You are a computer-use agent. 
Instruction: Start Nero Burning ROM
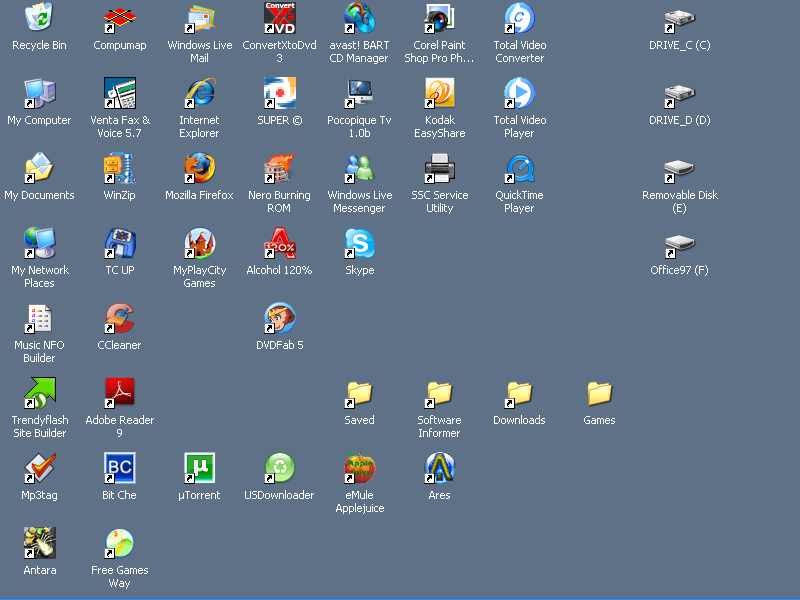(279, 170)
